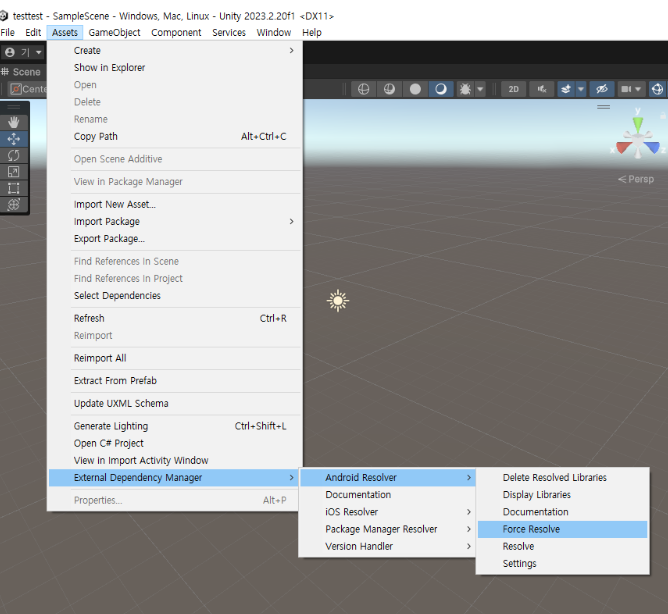Click Update UXML Schema
The width and height of the screenshot is (668, 614).
pyautogui.click(x=175, y=403)
